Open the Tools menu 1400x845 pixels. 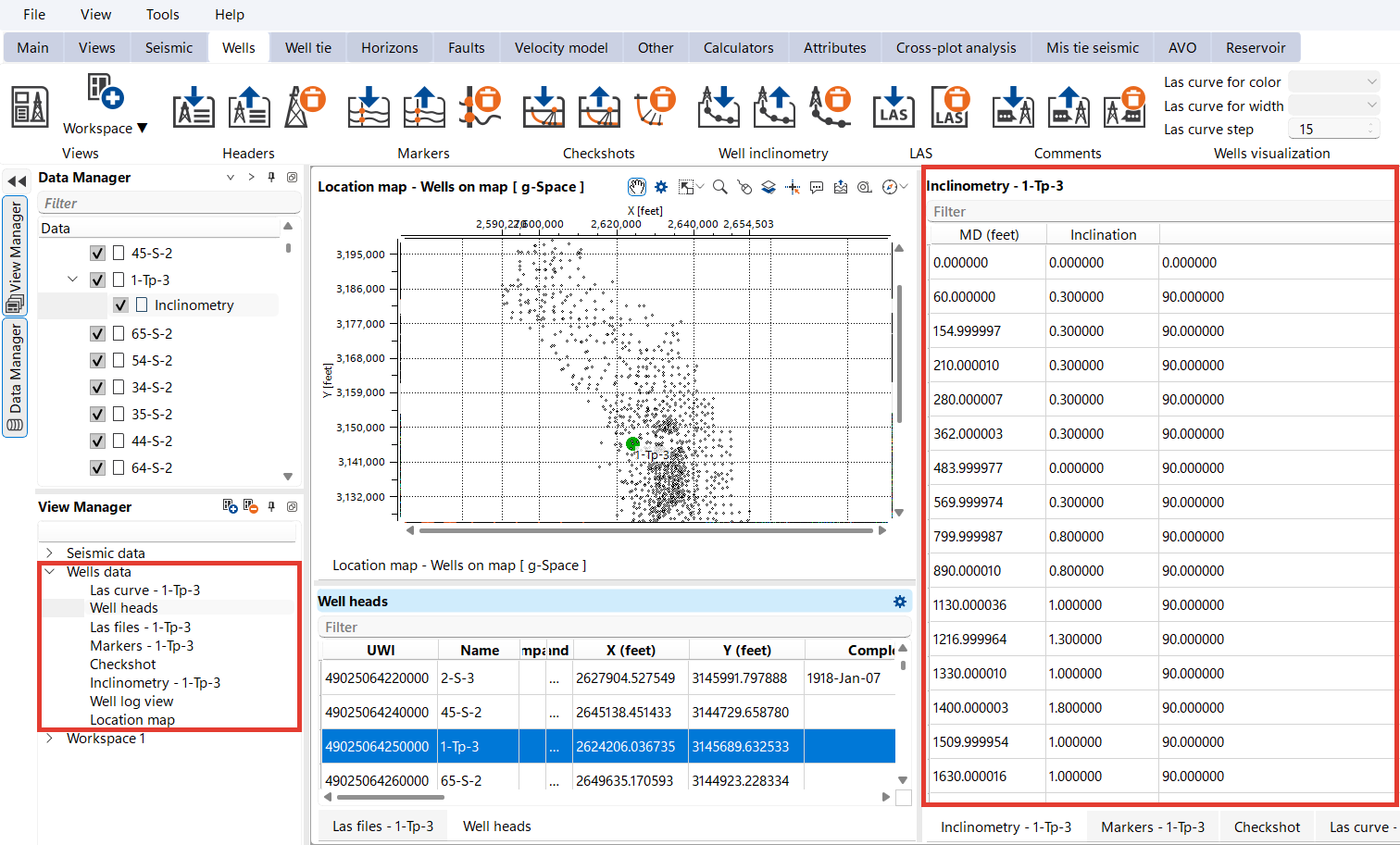(162, 14)
